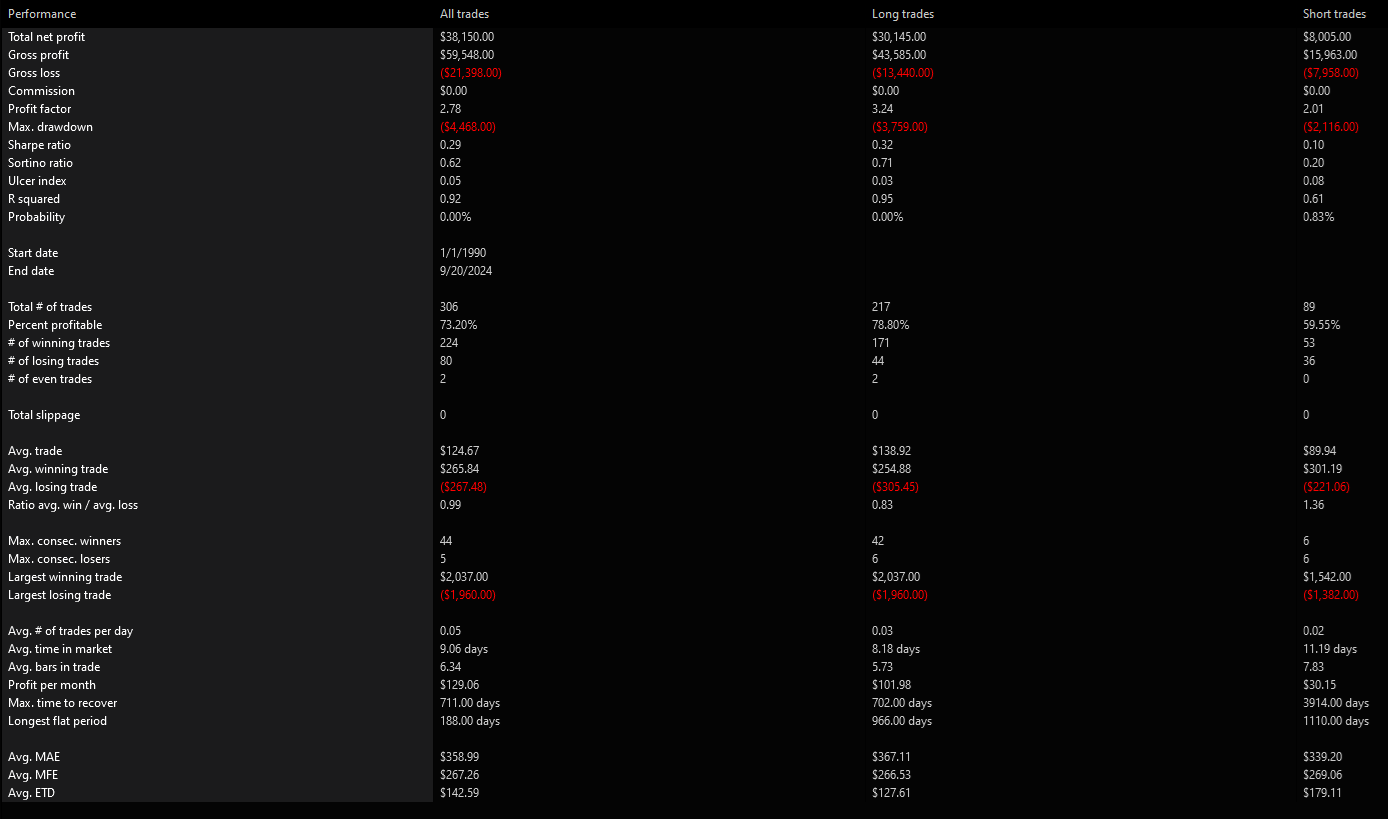Select the Gross profit row label
The height and width of the screenshot is (819, 1388).
pyautogui.click(x=39, y=55)
